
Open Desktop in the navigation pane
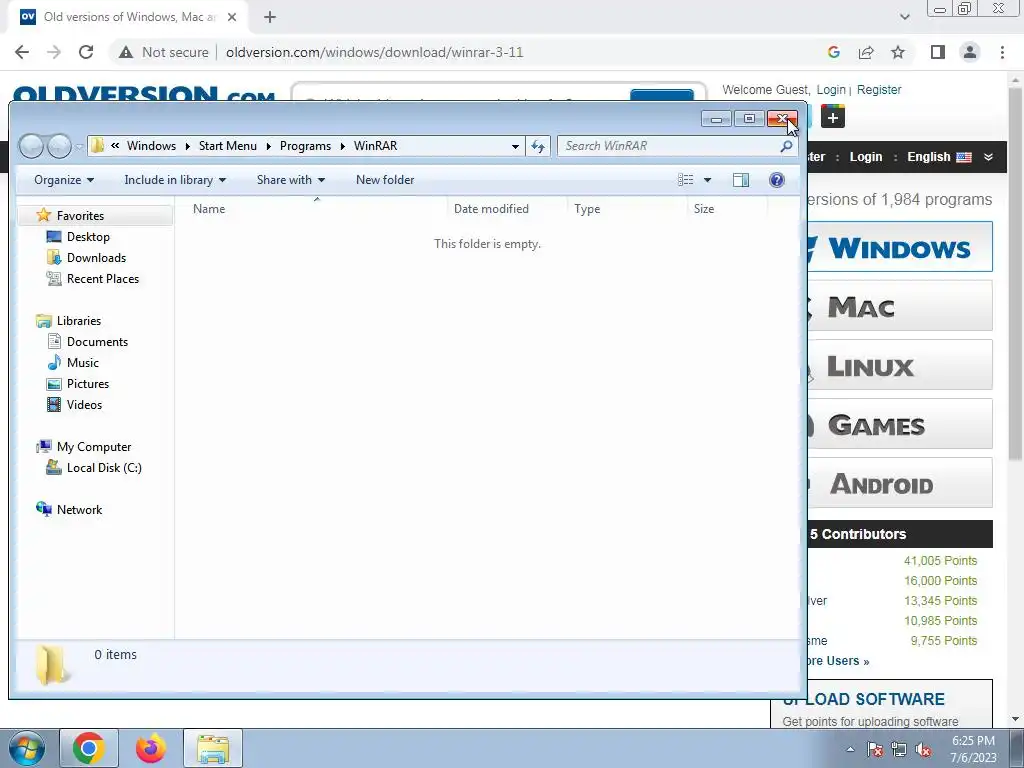click(x=88, y=236)
